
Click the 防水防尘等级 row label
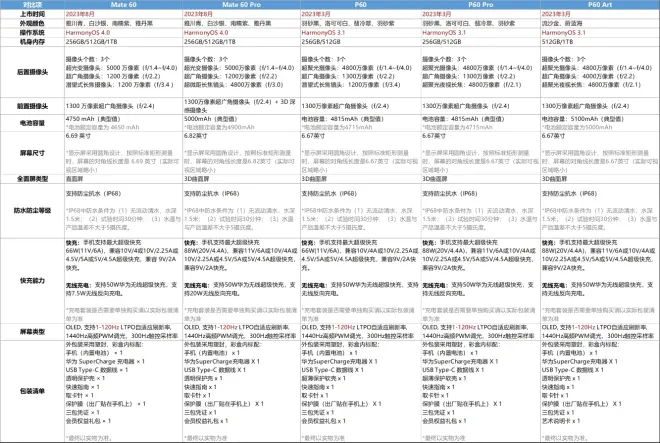pos(32,212)
